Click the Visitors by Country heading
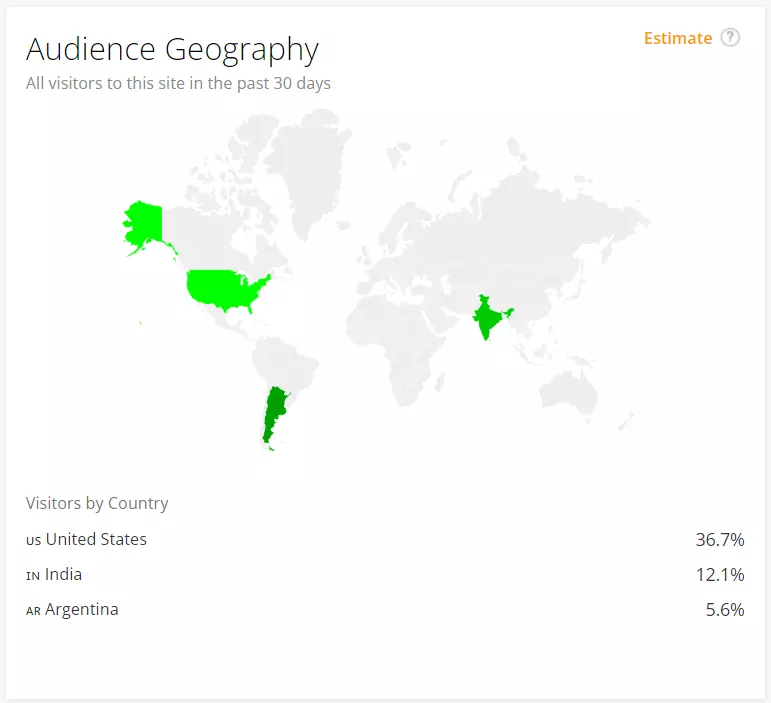The image size is (771, 703). click(97, 503)
